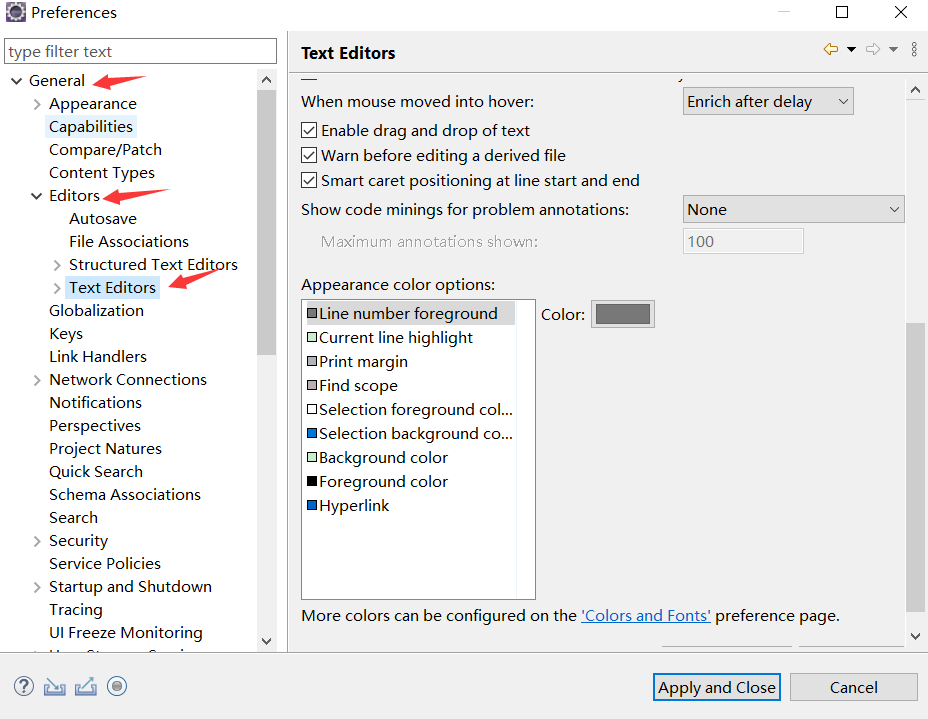Click the type filter text field

coord(140,51)
